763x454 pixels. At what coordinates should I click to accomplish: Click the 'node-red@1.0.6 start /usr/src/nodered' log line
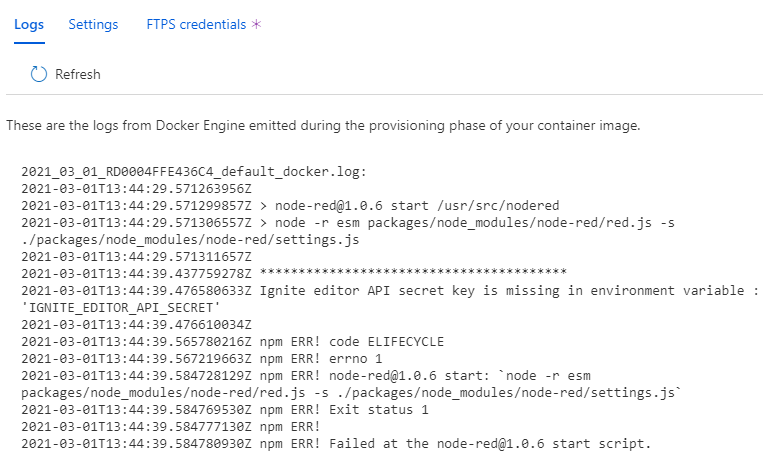coord(290,205)
